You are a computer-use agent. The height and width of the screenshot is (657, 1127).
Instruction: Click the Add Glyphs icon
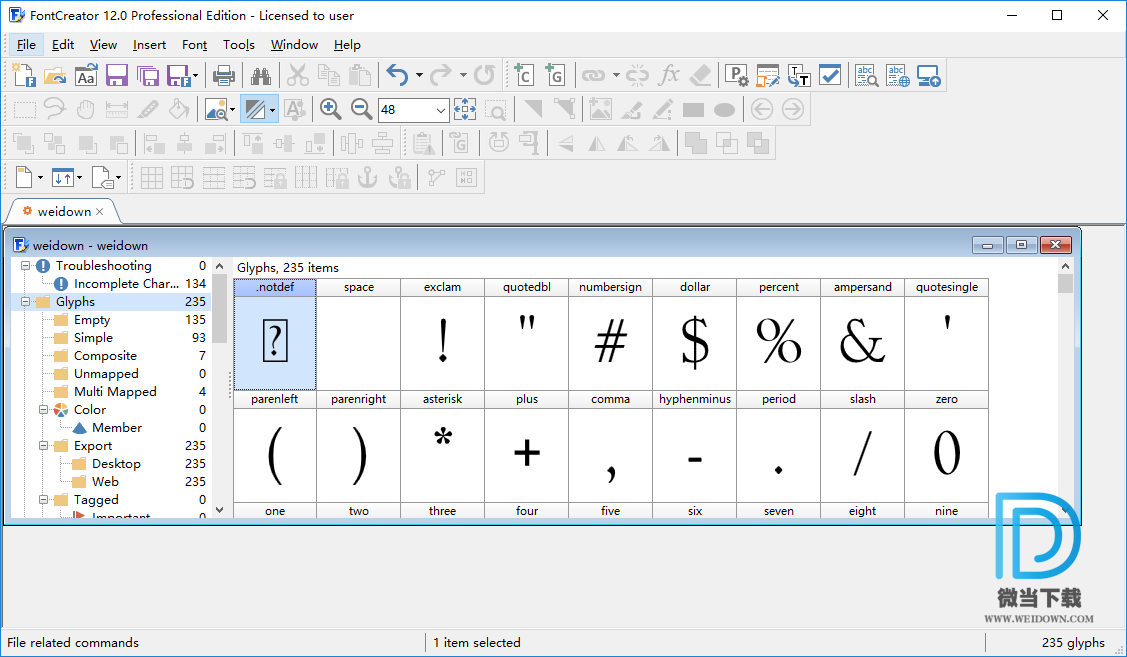[x=554, y=75]
